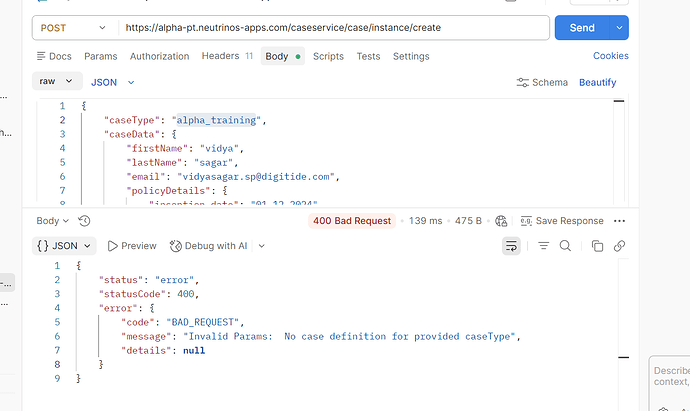Click Save Response
This screenshot has width=690, height=411.
pos(562,221)
